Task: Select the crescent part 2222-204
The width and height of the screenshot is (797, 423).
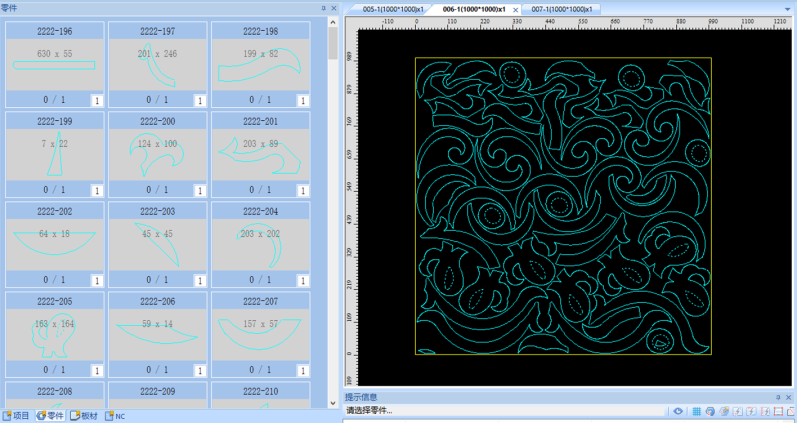Action: 261,245
